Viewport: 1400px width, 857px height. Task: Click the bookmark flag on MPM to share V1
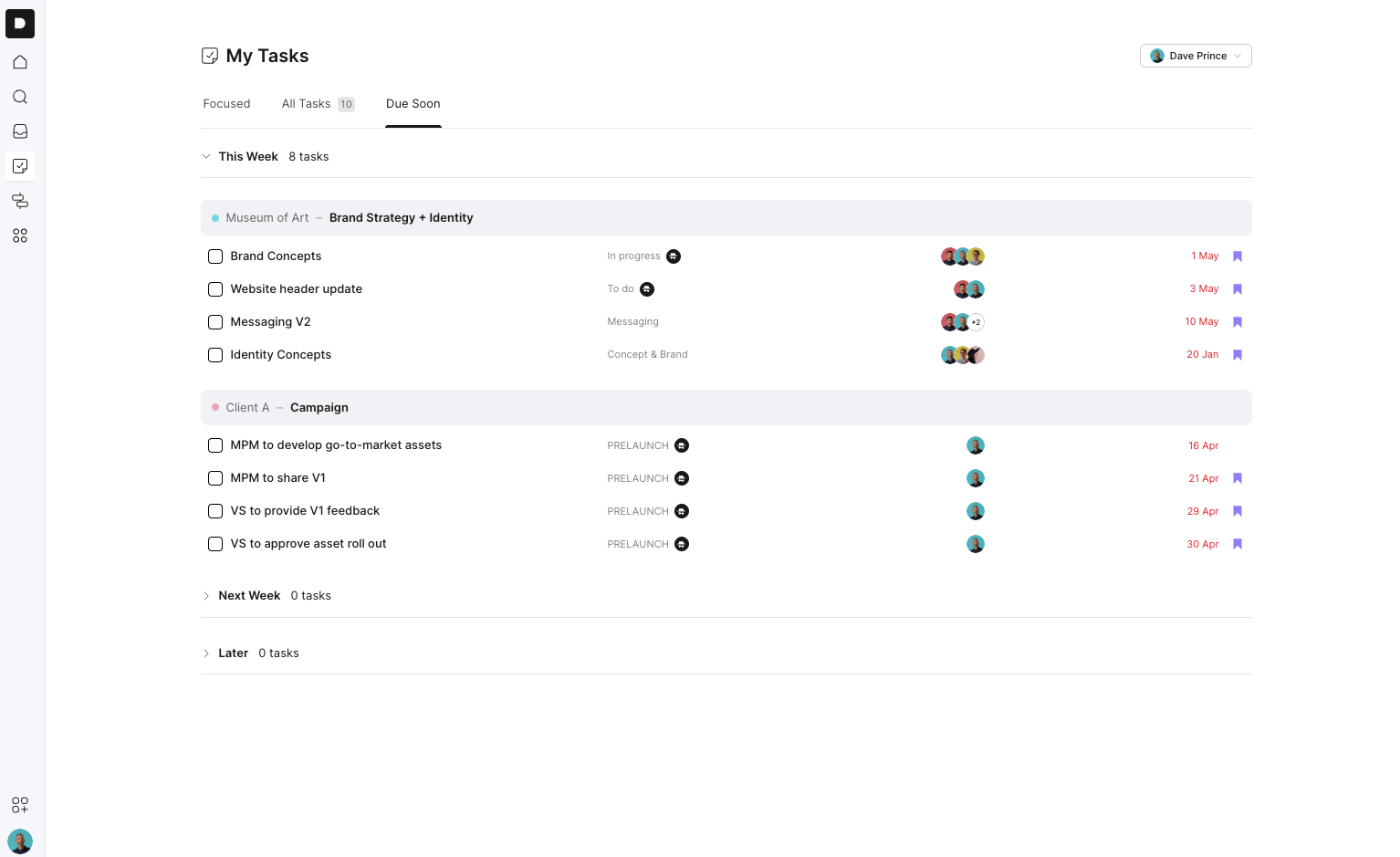(1238, 478)
